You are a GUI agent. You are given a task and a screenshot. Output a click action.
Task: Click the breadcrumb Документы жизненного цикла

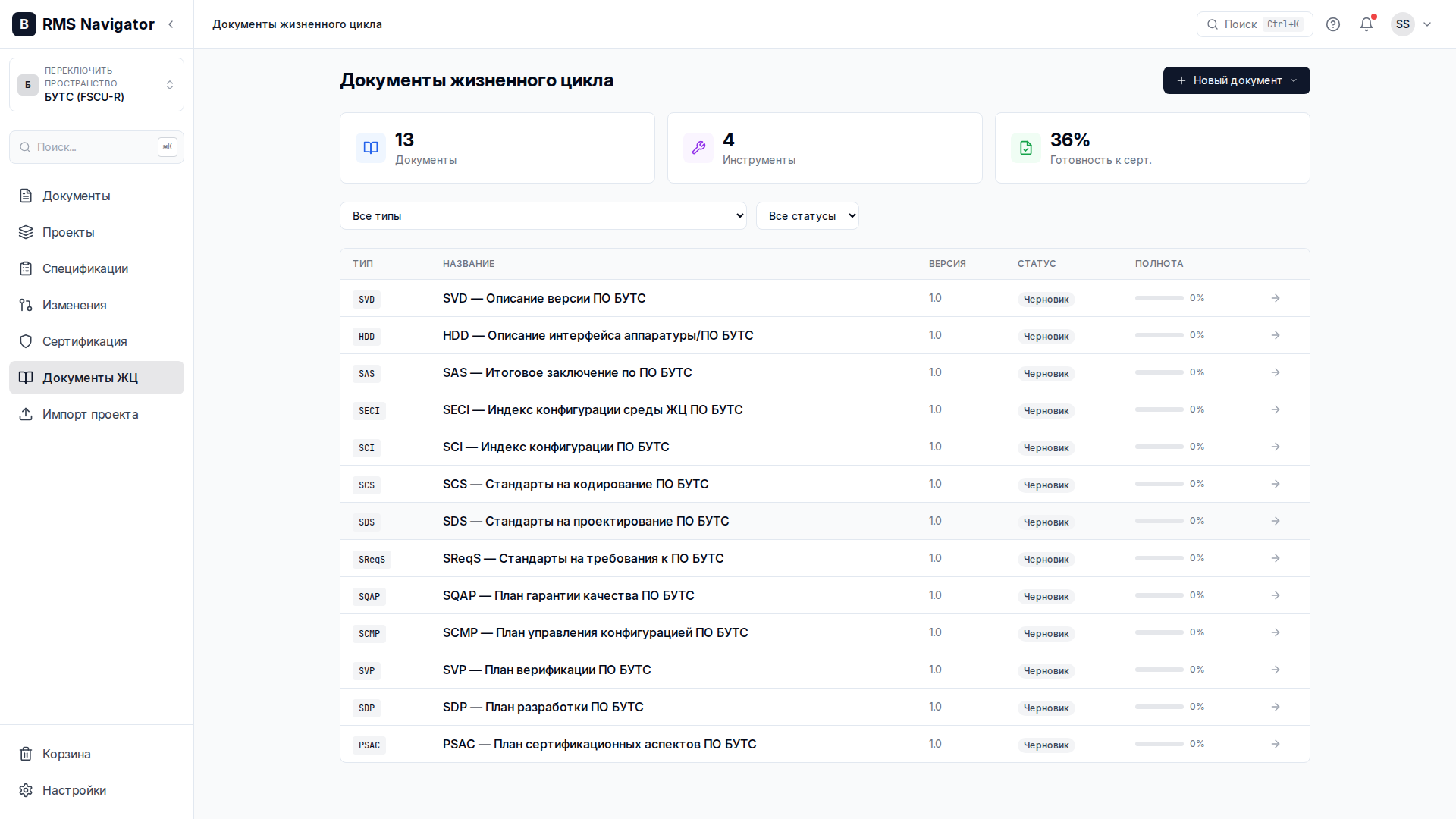tap(297, 24)
